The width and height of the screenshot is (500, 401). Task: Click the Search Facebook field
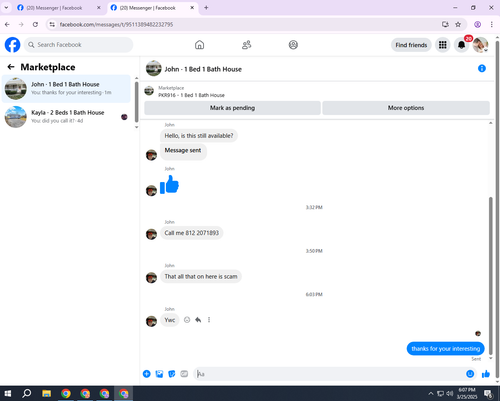click(78, 45)
